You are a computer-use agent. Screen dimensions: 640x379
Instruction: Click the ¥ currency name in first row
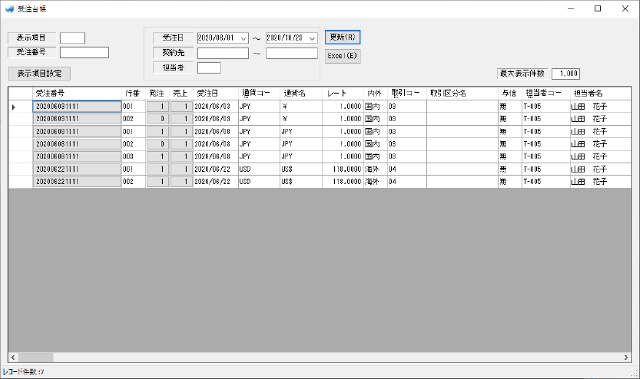301,106
